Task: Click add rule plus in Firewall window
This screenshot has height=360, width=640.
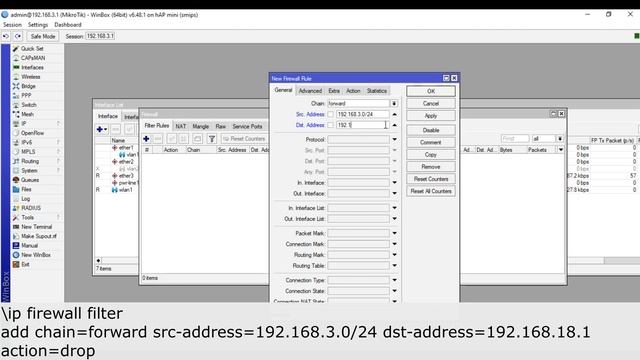Action: pyautogui.click(x=146, y=139)
